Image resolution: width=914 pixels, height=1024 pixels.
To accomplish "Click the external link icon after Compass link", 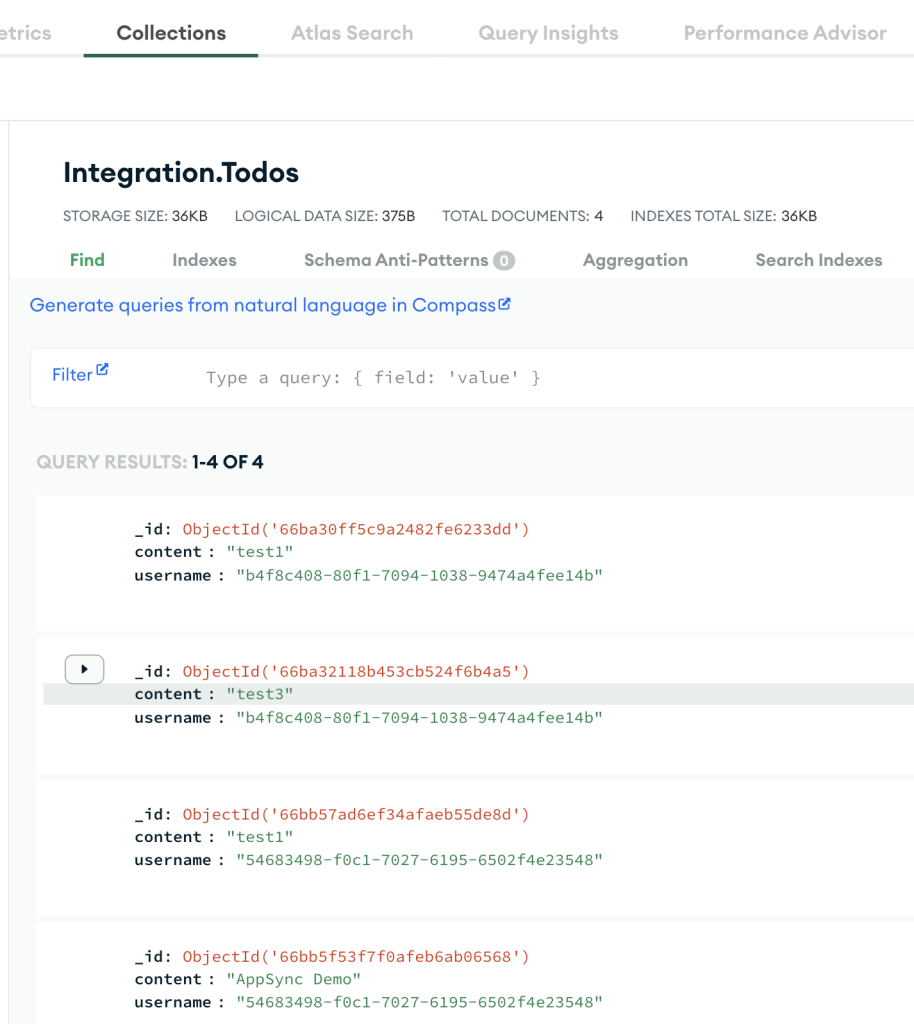I will tap(505, 303).
